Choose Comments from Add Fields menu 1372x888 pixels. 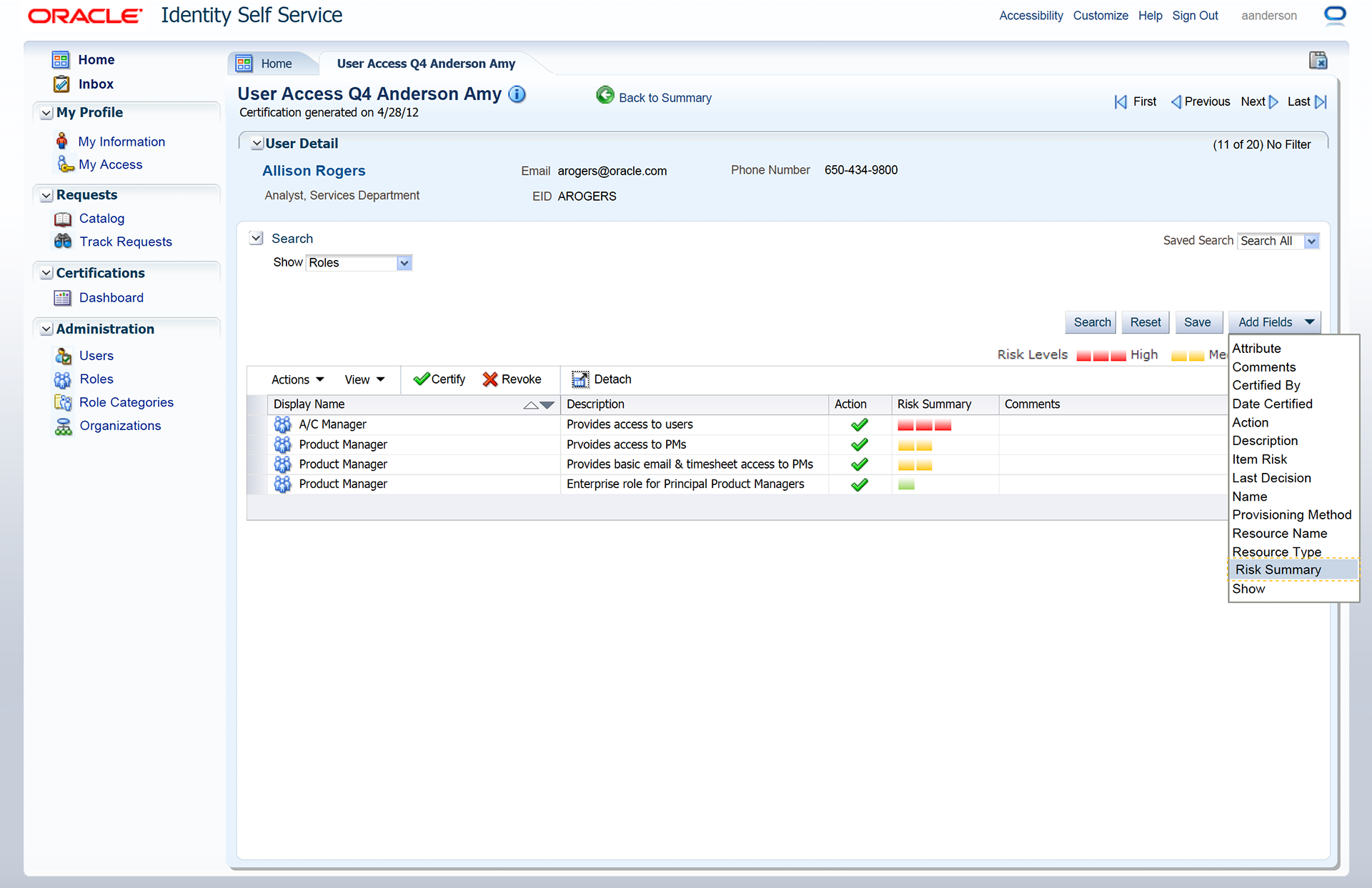tap(1263, 366)
